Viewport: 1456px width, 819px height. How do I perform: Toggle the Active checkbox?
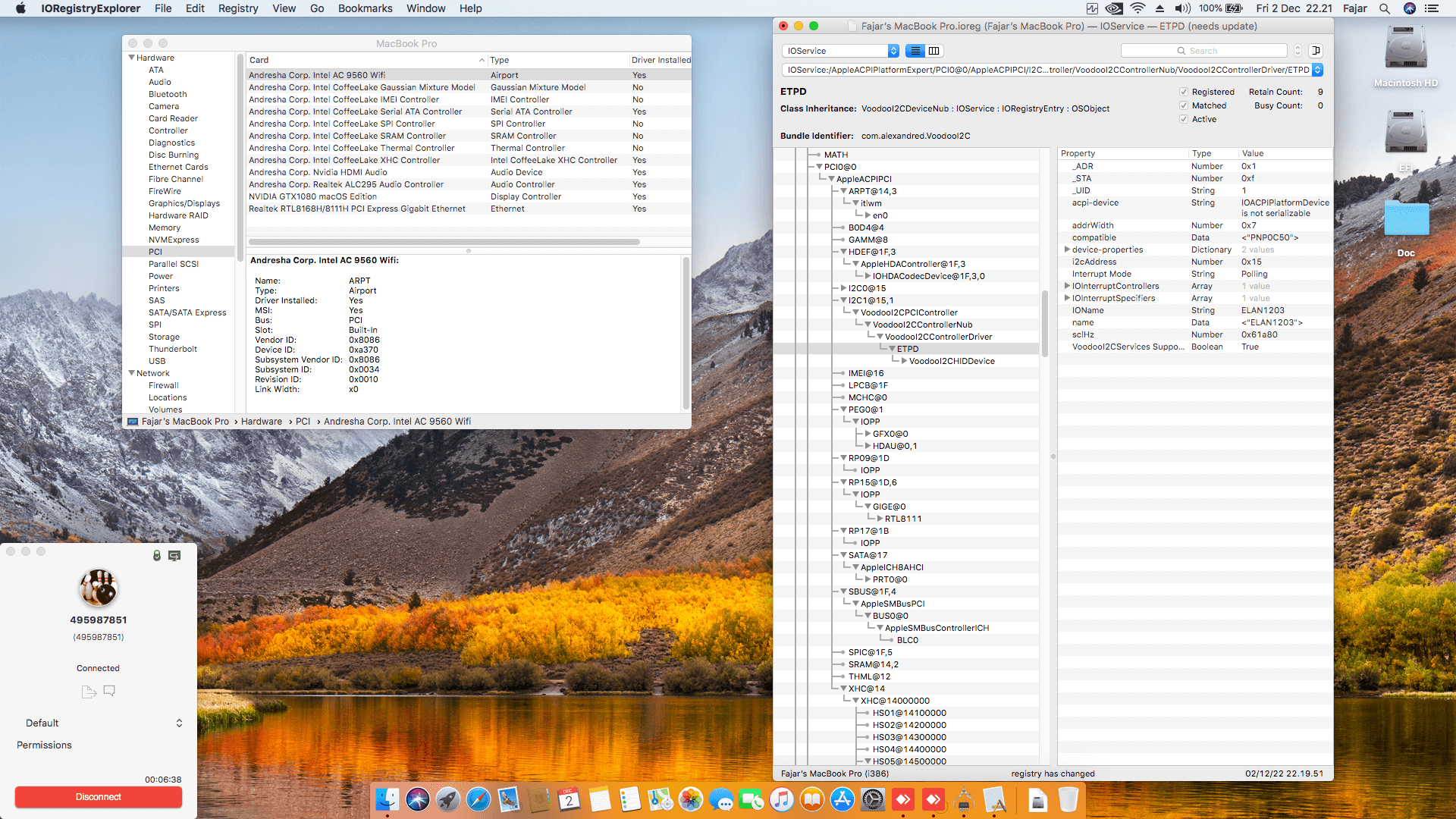click(x=1183, y=119)
